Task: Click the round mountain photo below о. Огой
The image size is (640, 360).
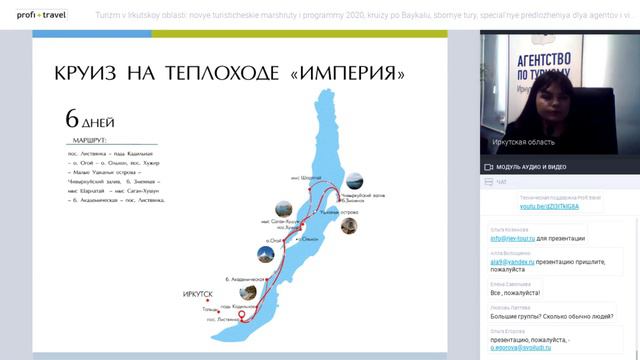Action: (x=266, y=254)
